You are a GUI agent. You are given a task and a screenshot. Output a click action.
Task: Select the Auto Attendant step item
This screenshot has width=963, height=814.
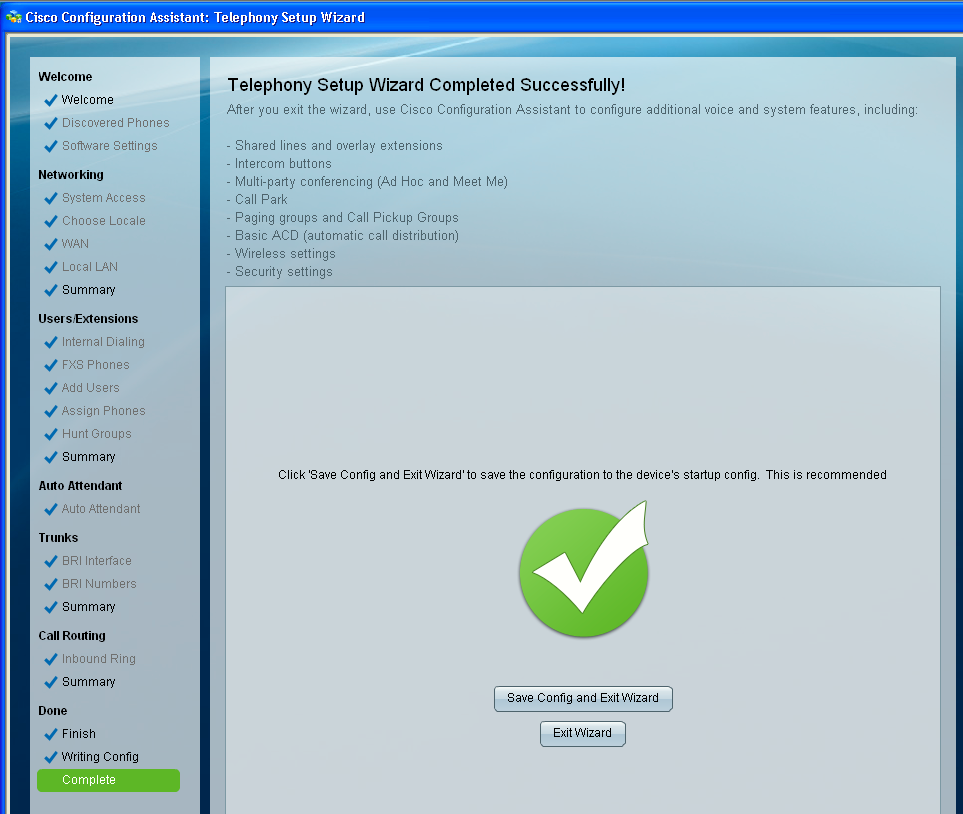(x=101, y=509)
